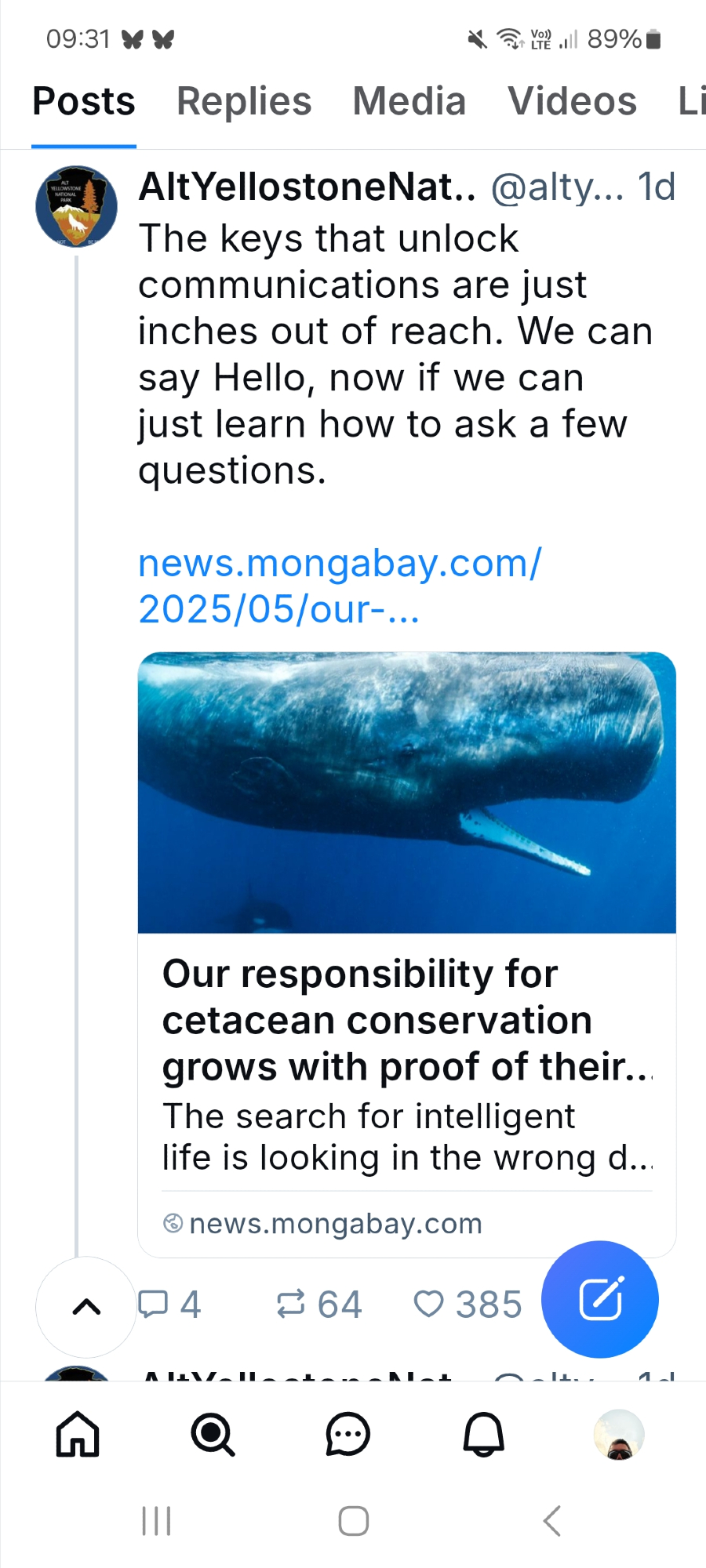Select the Videos tab
This screenshot has width=706, height=1568.
tap(572, 102)
